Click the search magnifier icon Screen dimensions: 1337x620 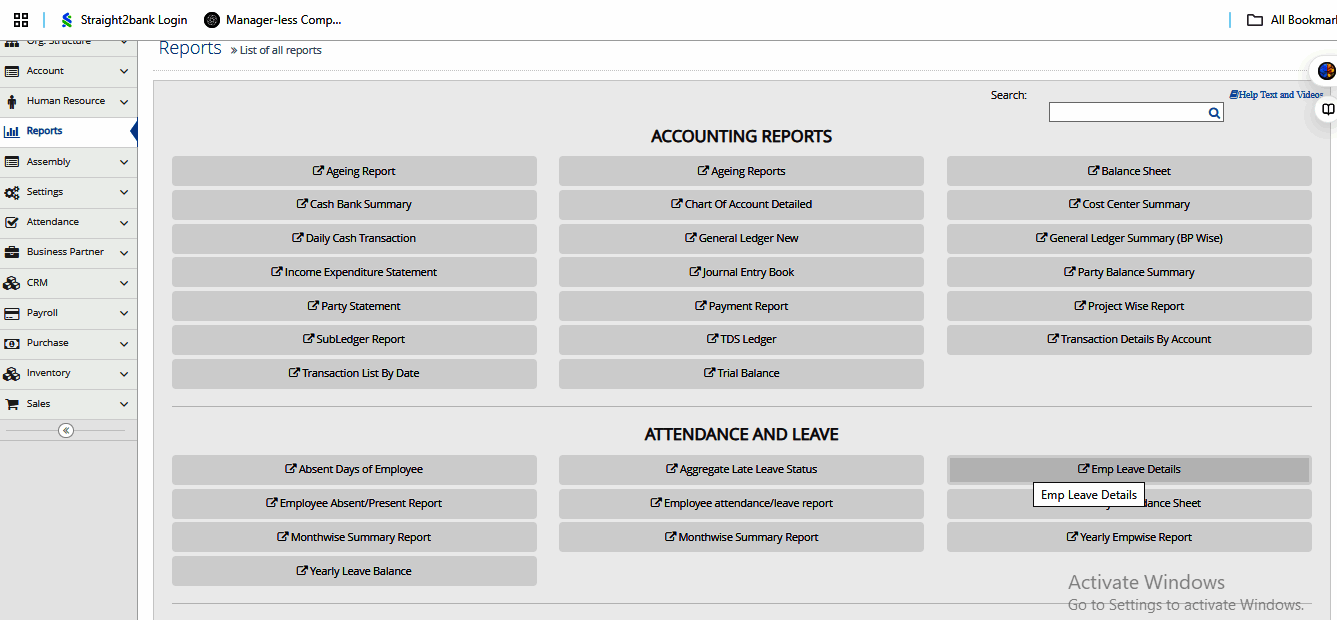1214,113
